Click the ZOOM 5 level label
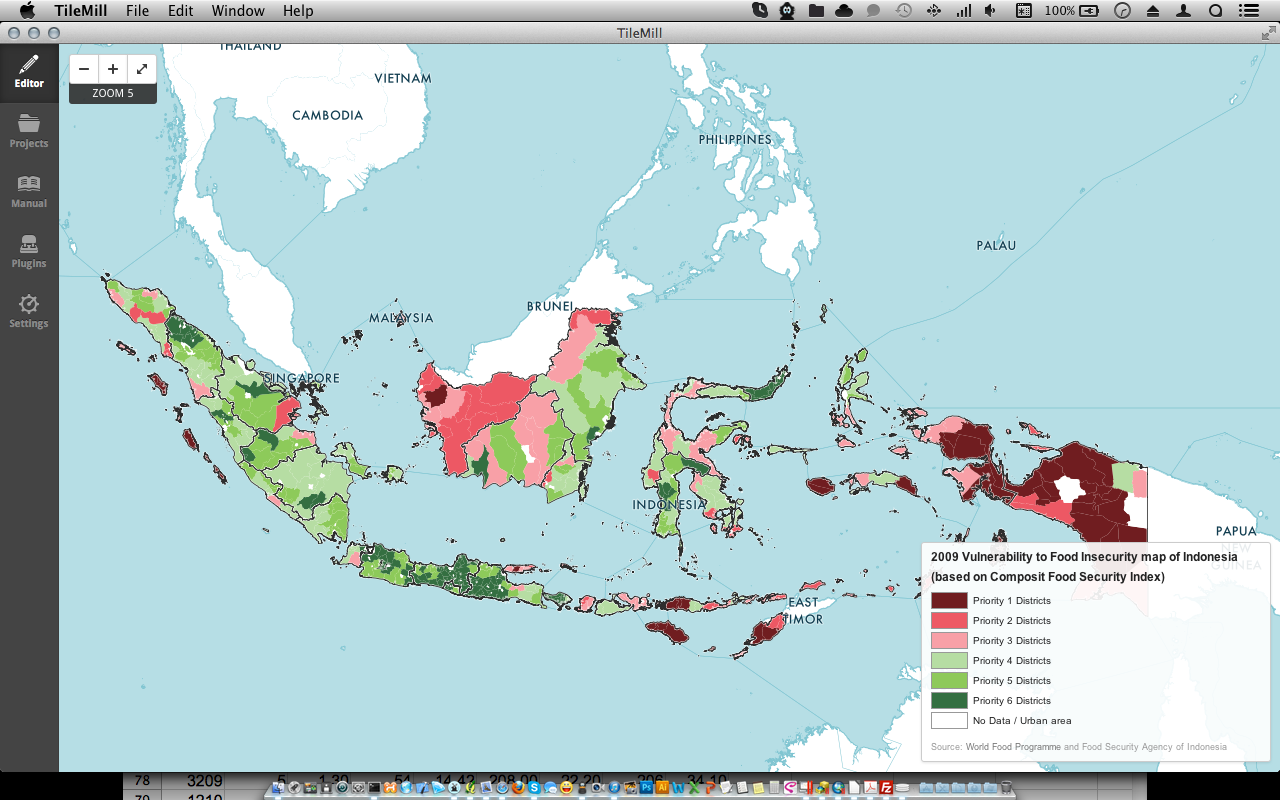The height and width of the screenshot is (800, 1280). click(113, 93)
